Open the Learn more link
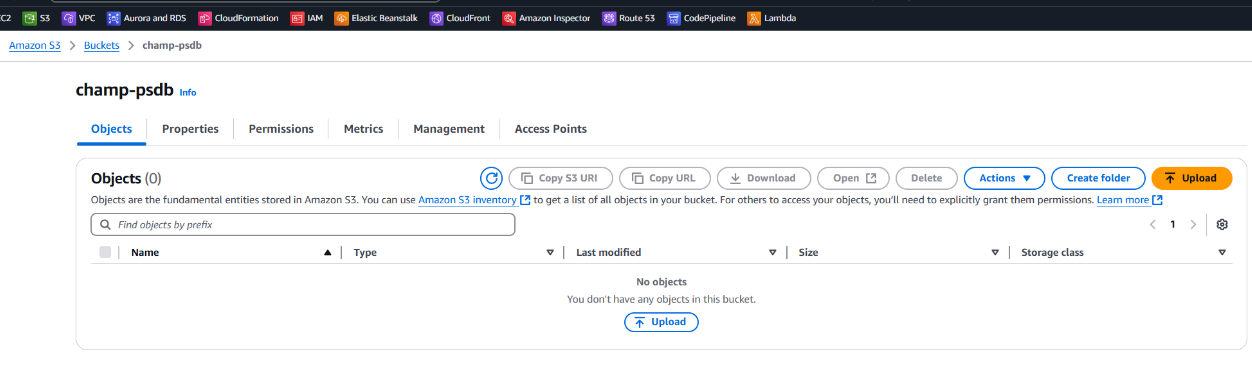The width and height of the screenshot is (1252, 370). (1129, 200)
